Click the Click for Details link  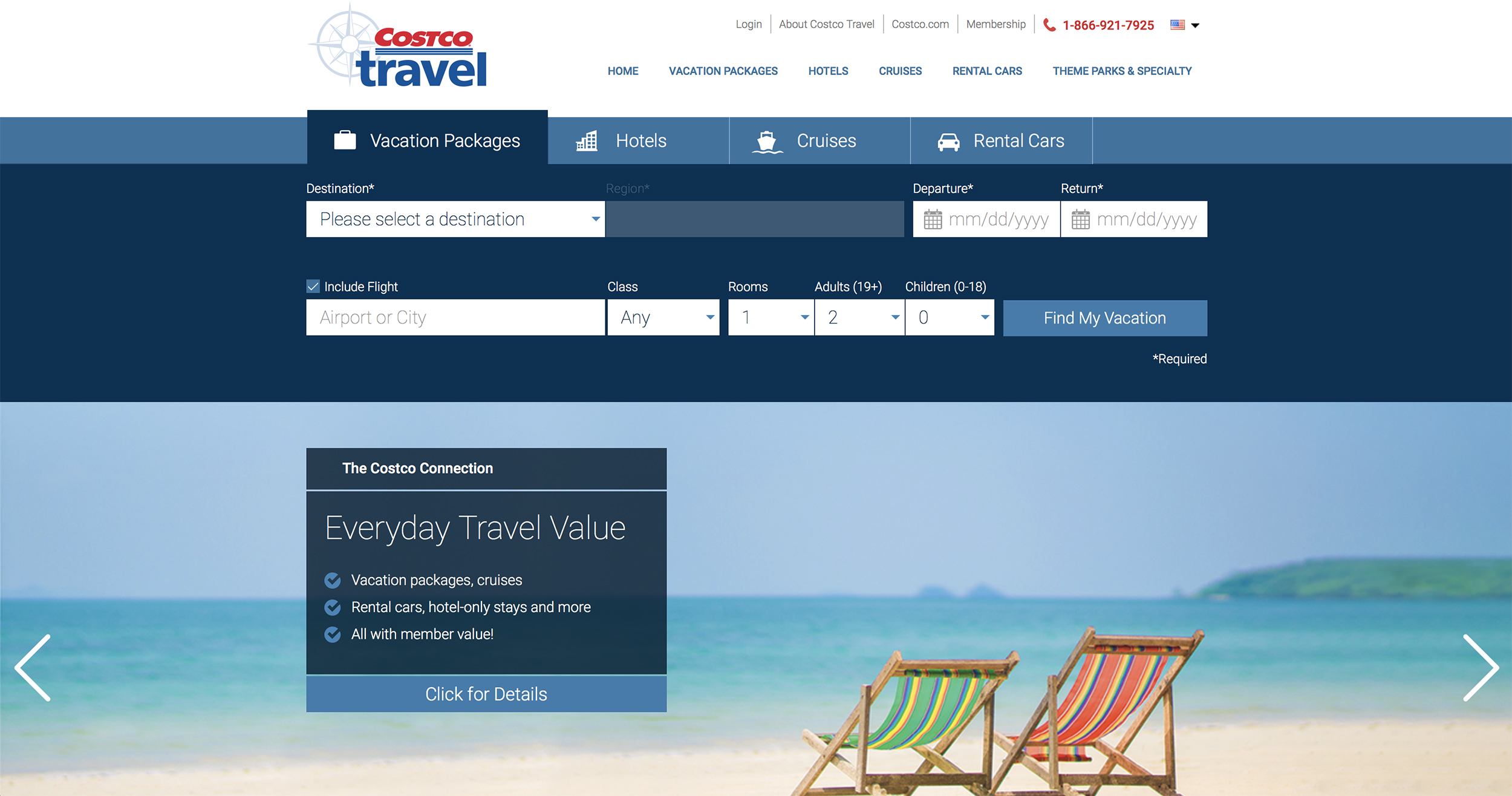coord(486,694)
